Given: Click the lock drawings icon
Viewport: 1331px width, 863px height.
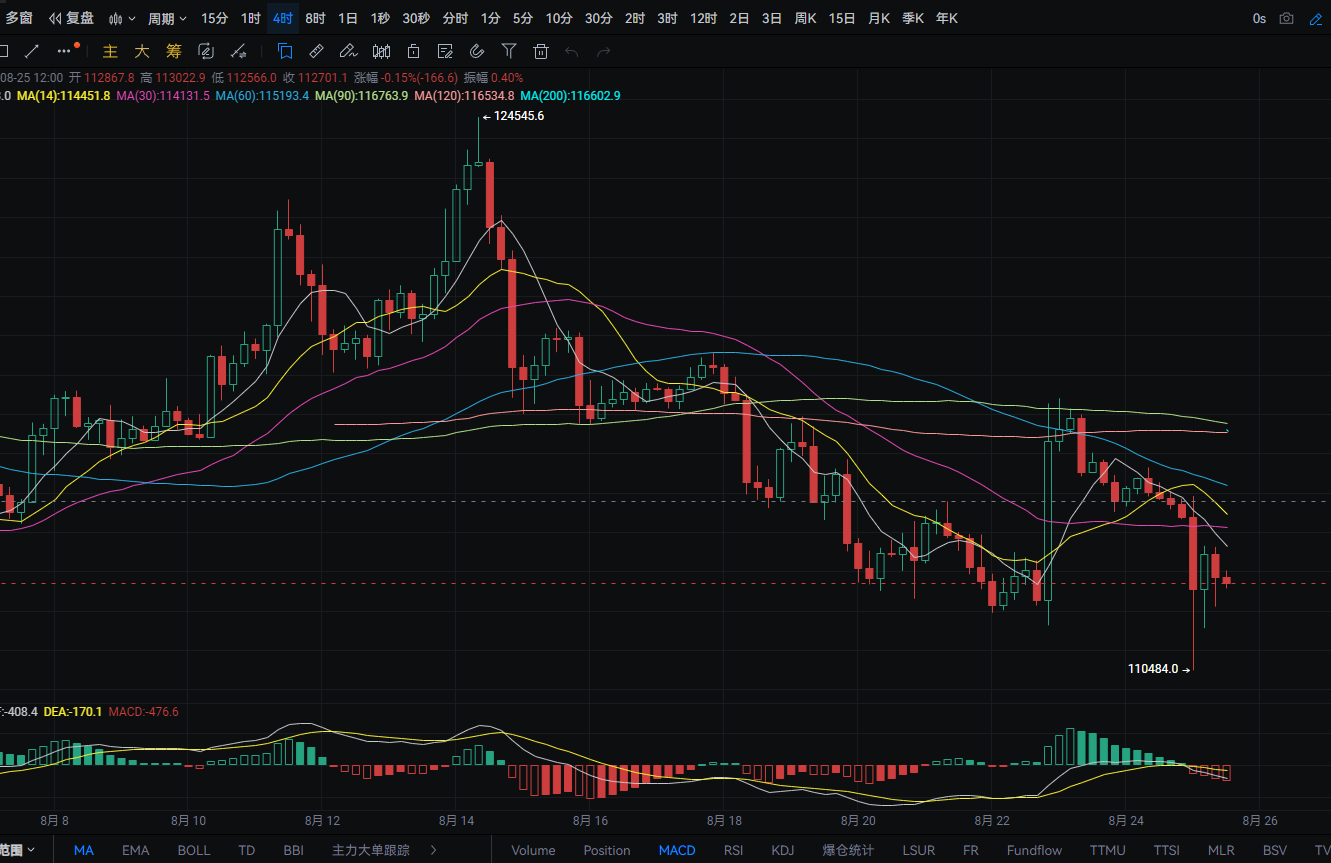Looking at the screenshot, I should pos(413,51).
